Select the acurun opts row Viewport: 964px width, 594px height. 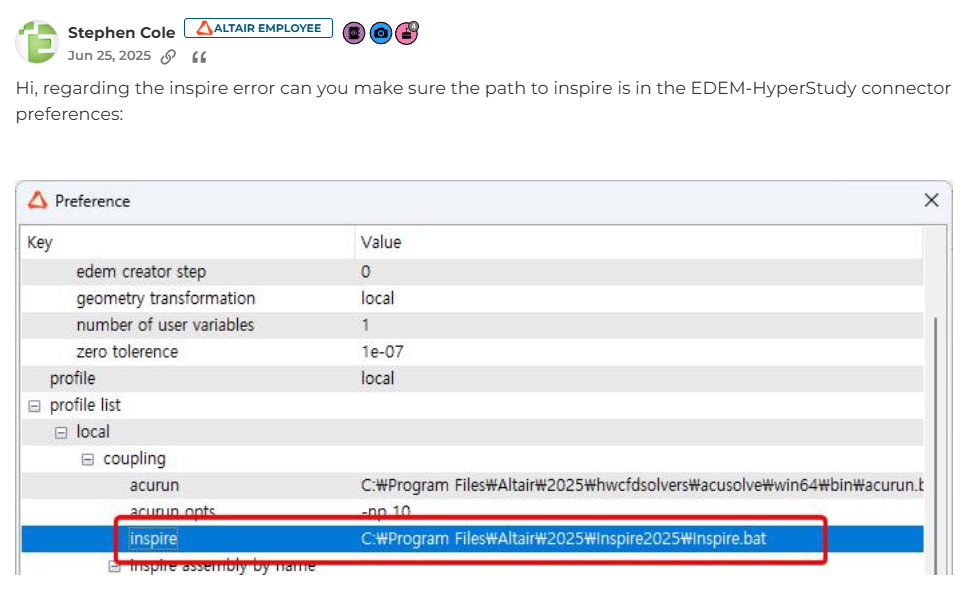pyautogui.click(x=472, y=512)
